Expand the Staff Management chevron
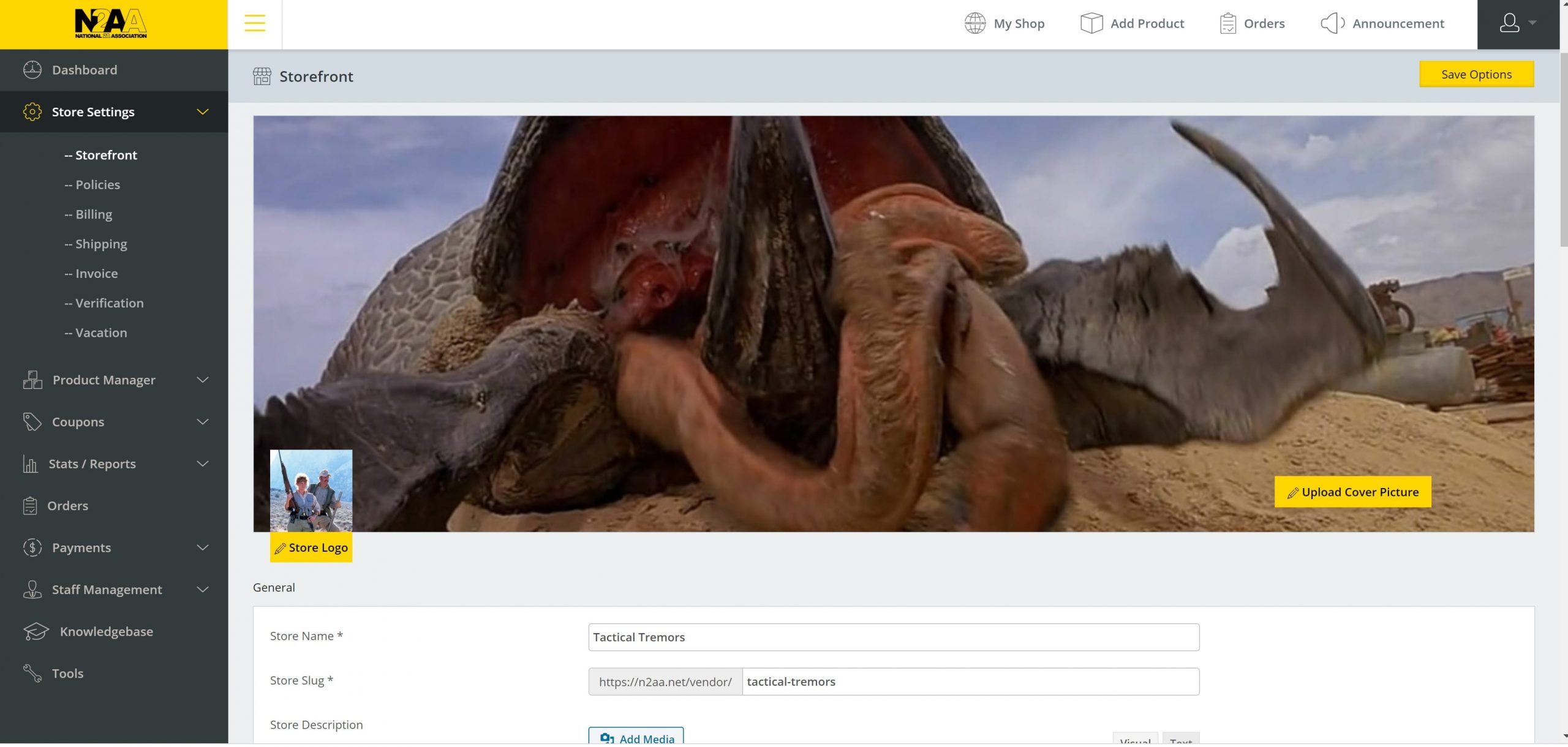The width and height of the screenshot is (1568, 747). [x=203, y=590]
